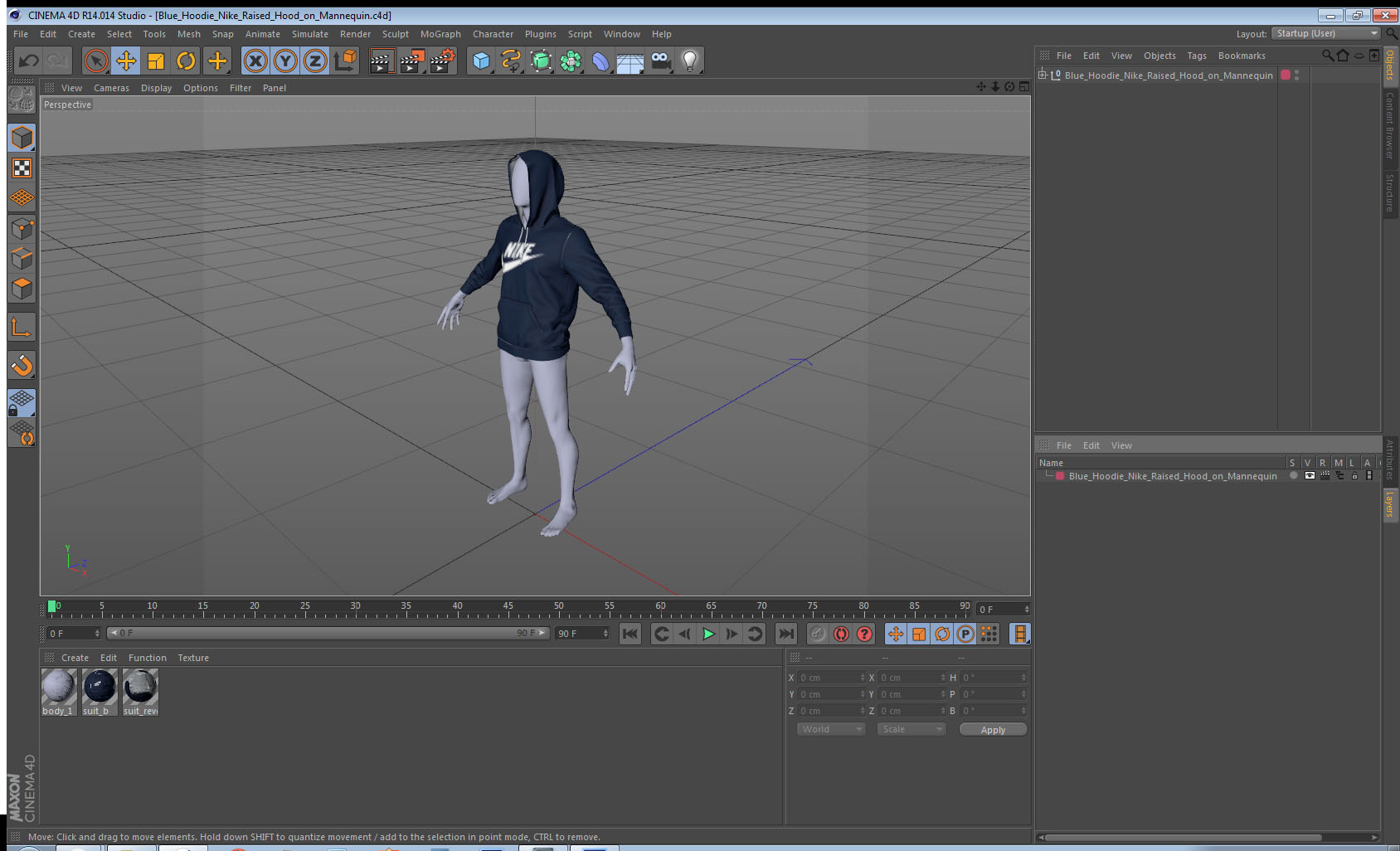Switch to Points mode

[x=22, y=228]
